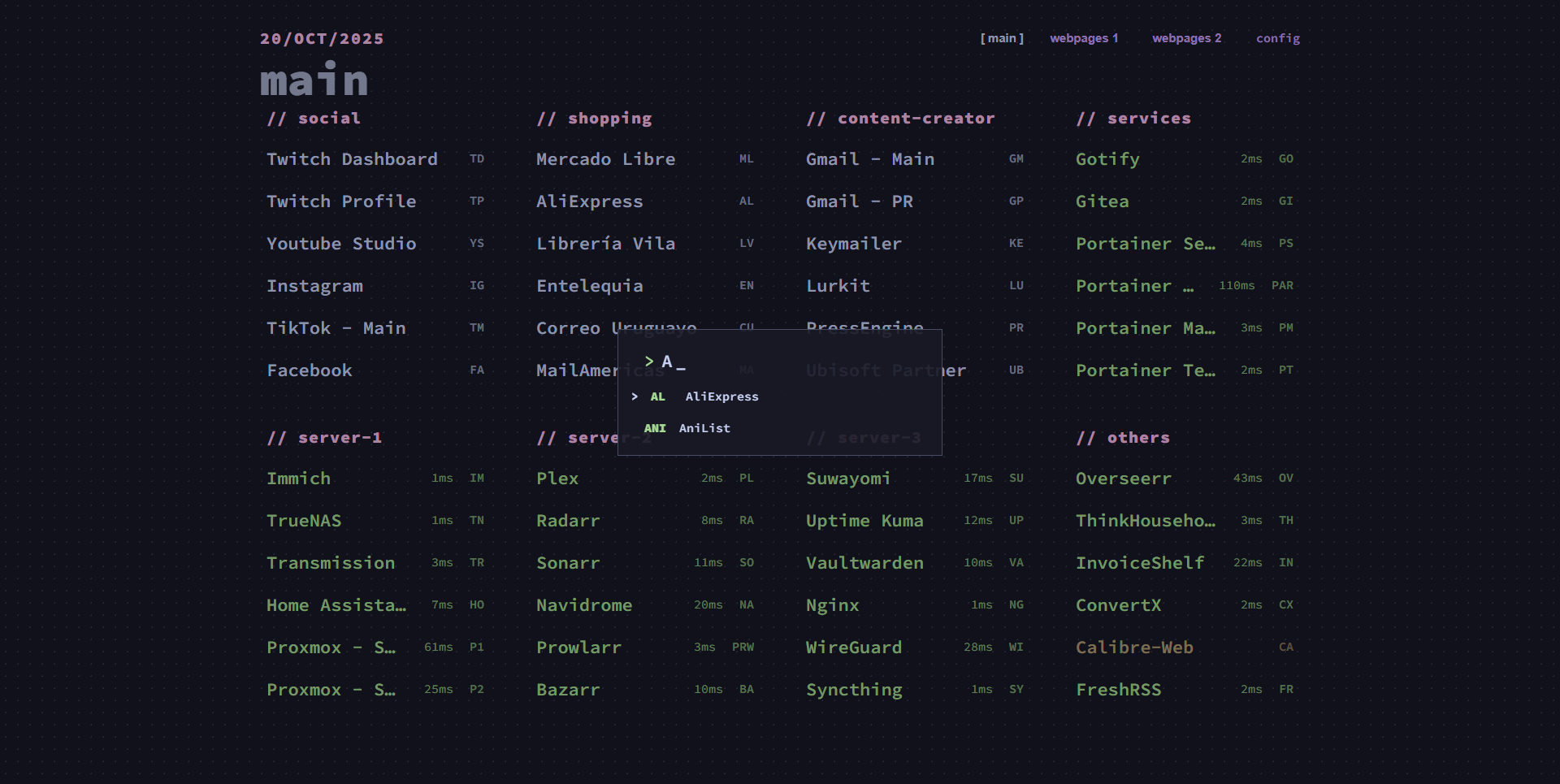
Task: Click the PR shortcut code label
Action: tap(1016, 328)
